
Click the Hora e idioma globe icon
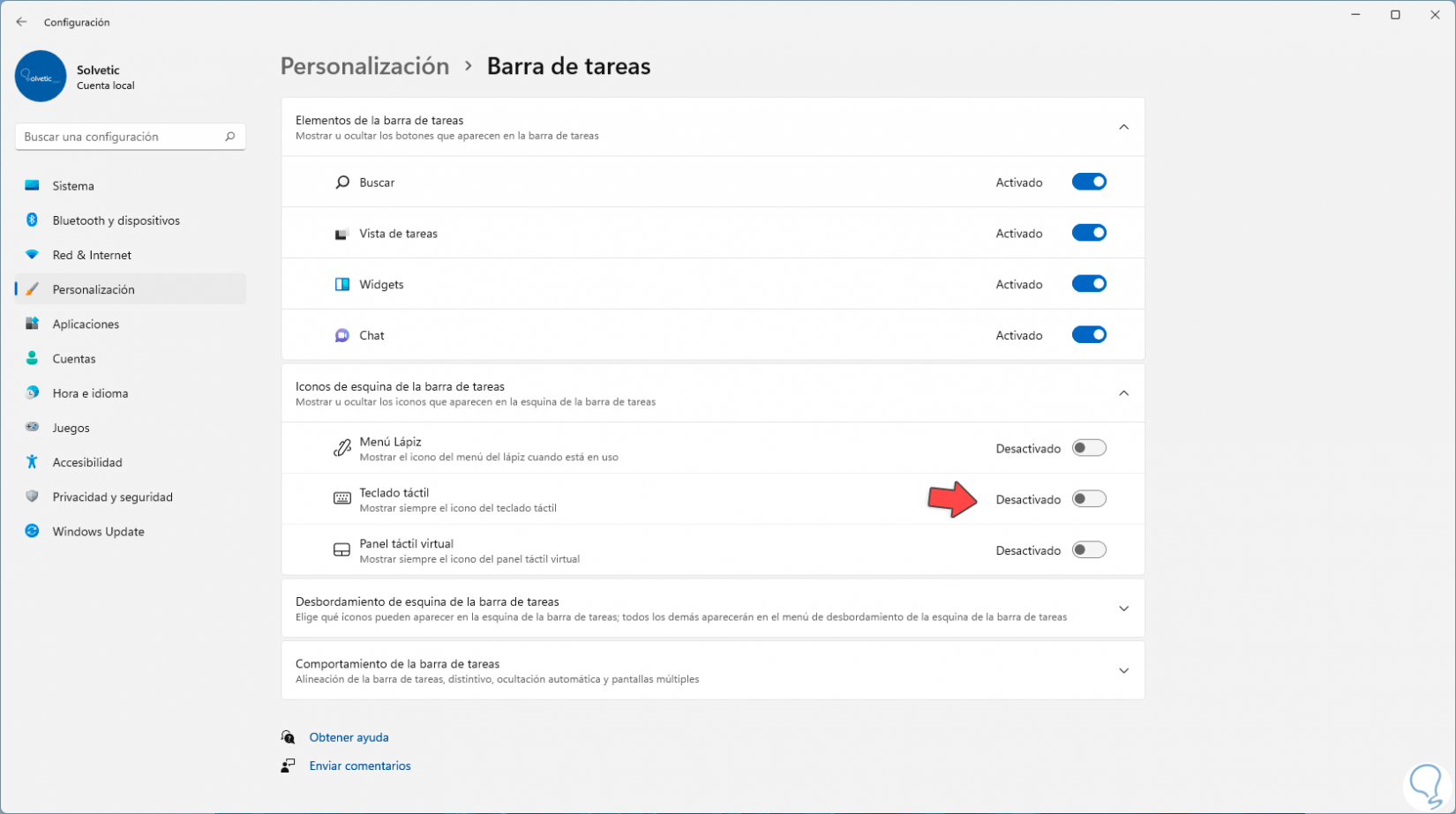[x=32, y=392]
